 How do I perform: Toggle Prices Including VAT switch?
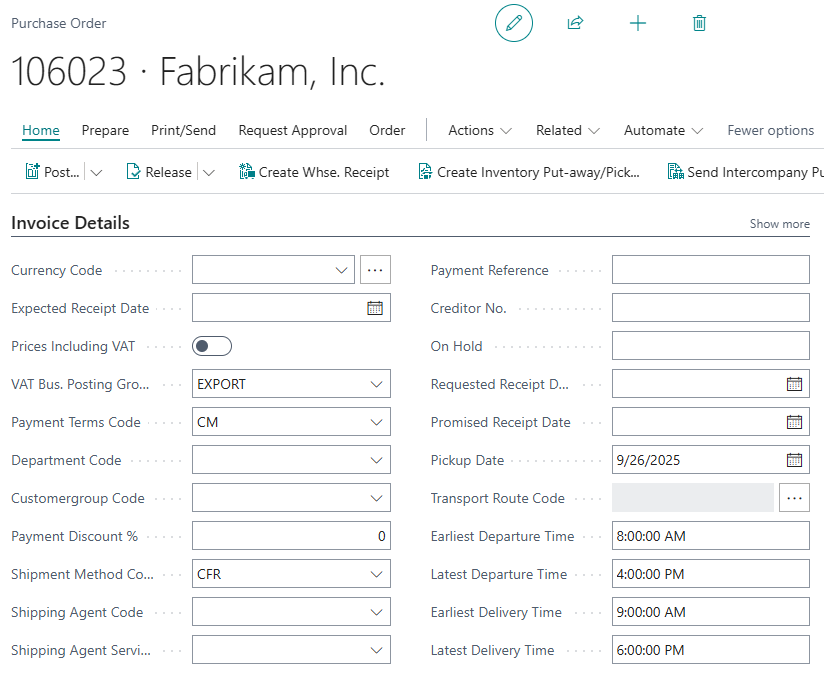[212, 346]
